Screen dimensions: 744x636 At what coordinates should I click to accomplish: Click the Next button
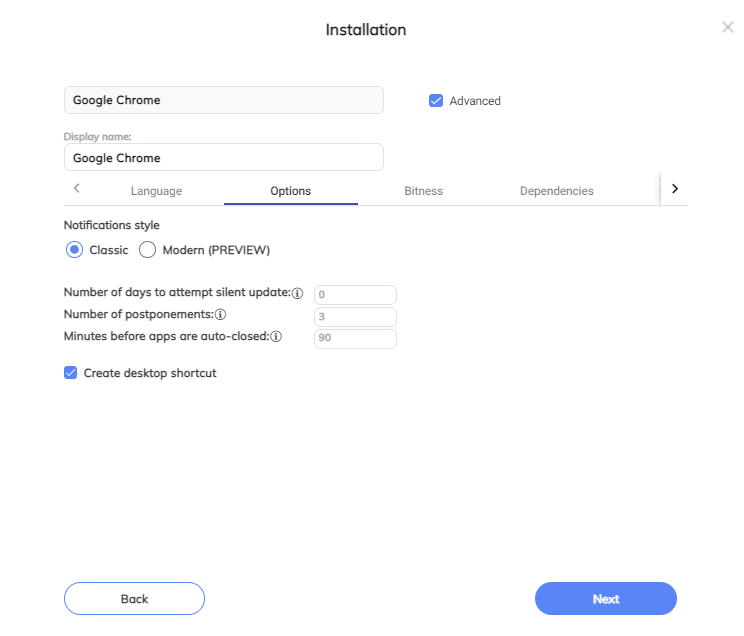pos(605,599)
